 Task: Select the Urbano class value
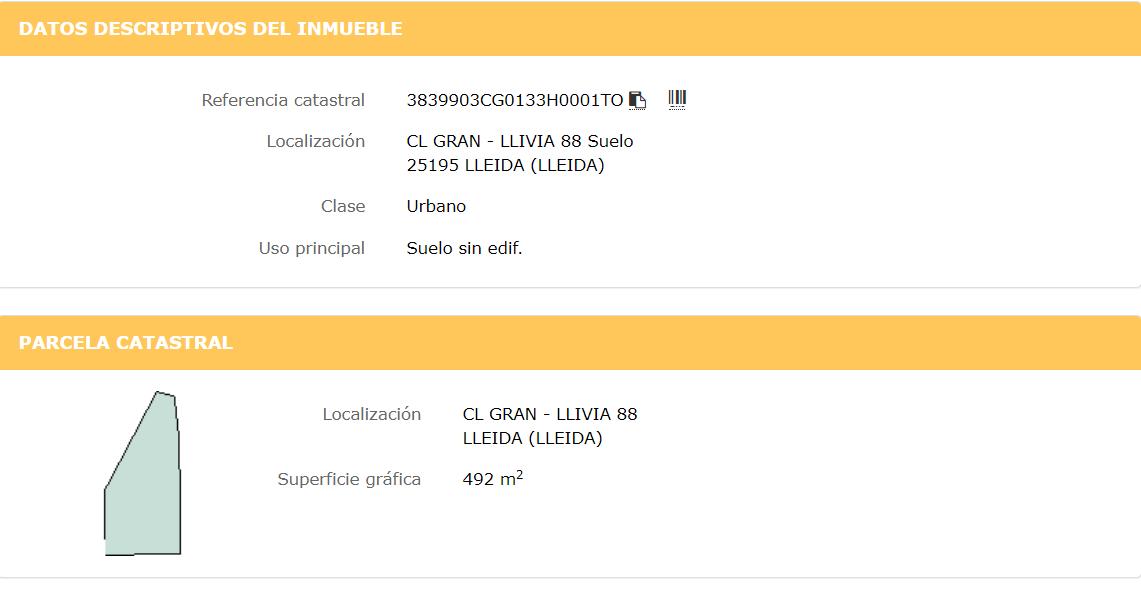pos(436,207)
